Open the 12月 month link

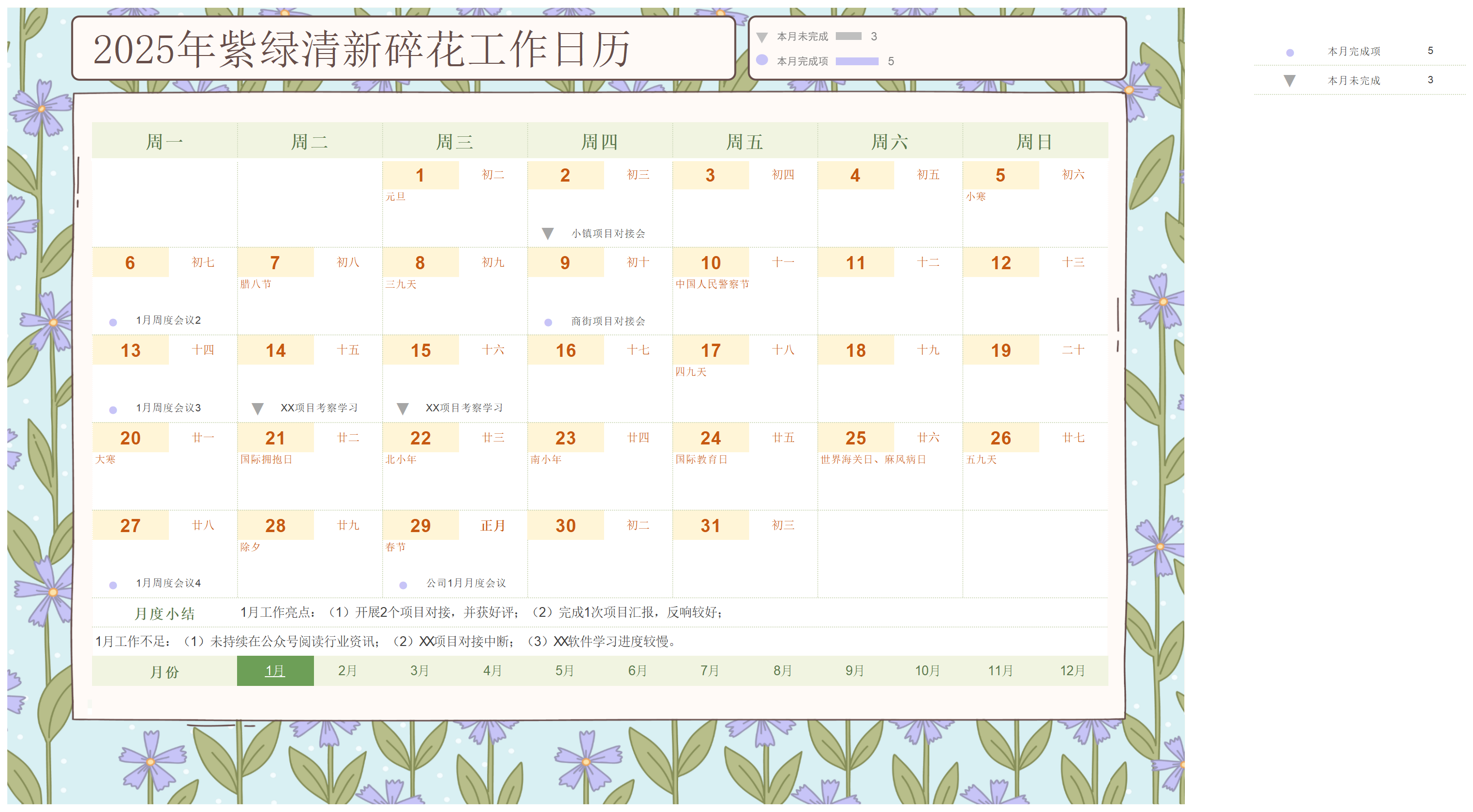tap(1073, 670)
